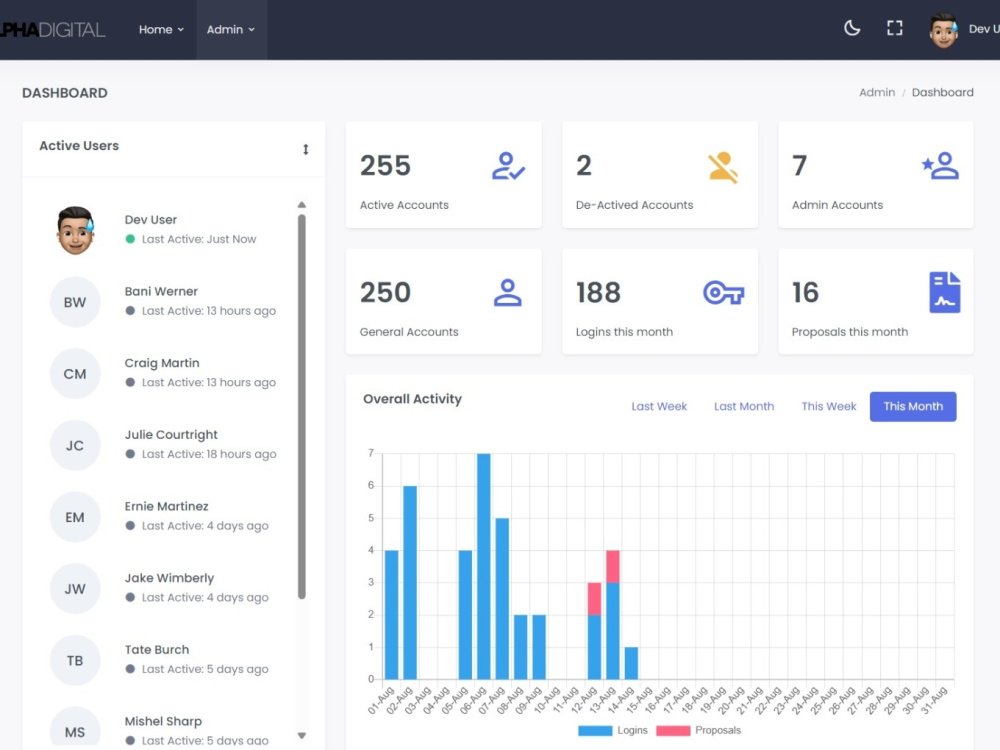This screenshot has width=1000, height=750.
Task: Click the 06-Aug logins bar in chart
Action: (x=484, y=566)
